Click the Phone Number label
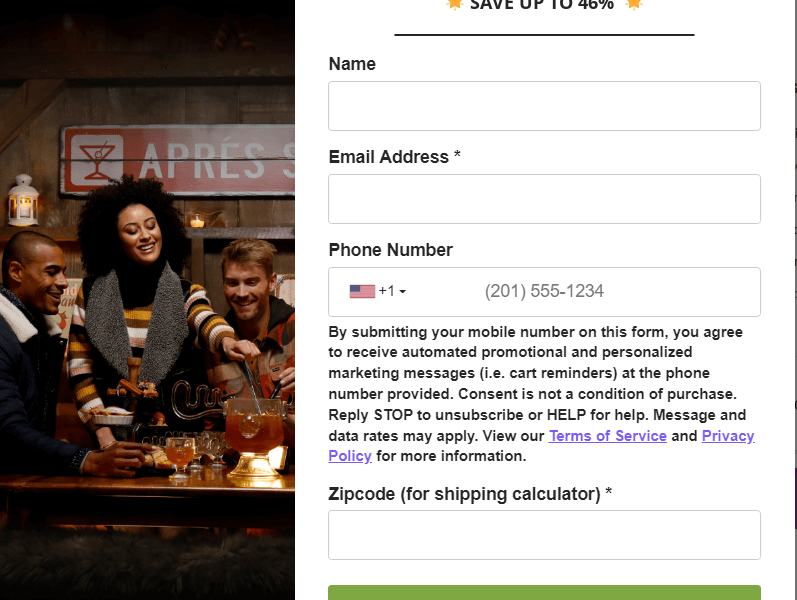 [390, 250]
